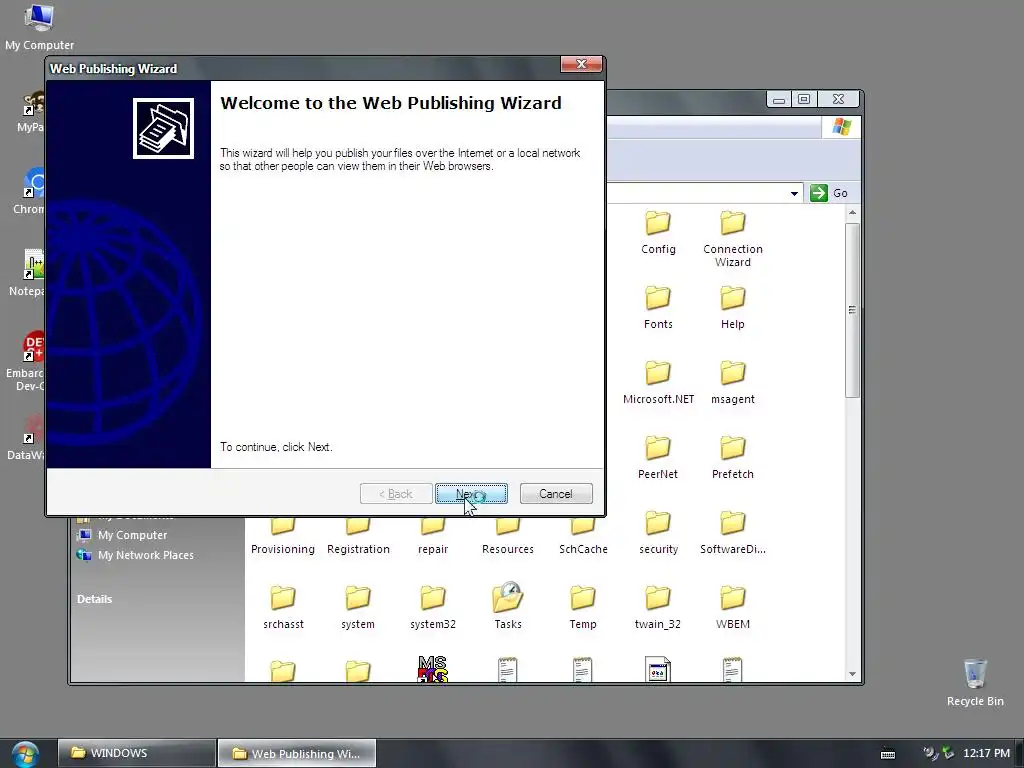Image resolution: width=1024 pixels, height=768 pixels.
Task: Click the vertical scrollbar thumb
Action: [x=852, y=310]
